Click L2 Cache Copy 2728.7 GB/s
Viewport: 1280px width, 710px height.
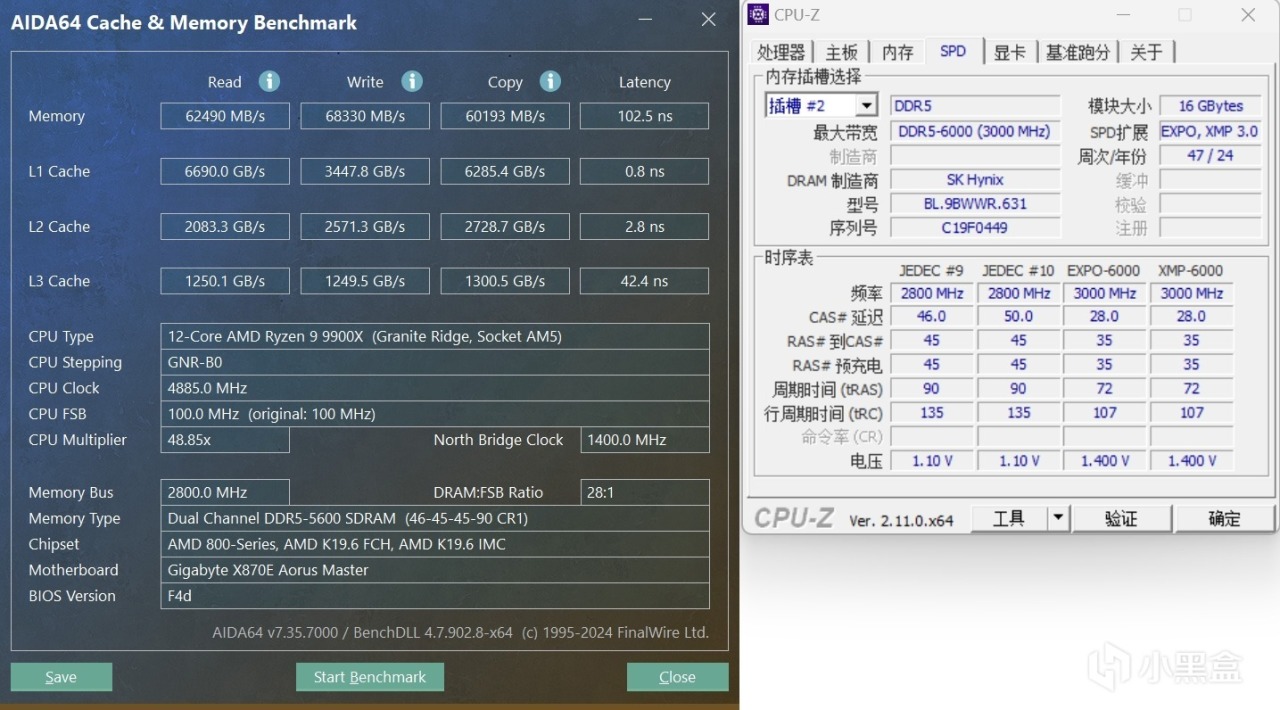click(505, 226)
